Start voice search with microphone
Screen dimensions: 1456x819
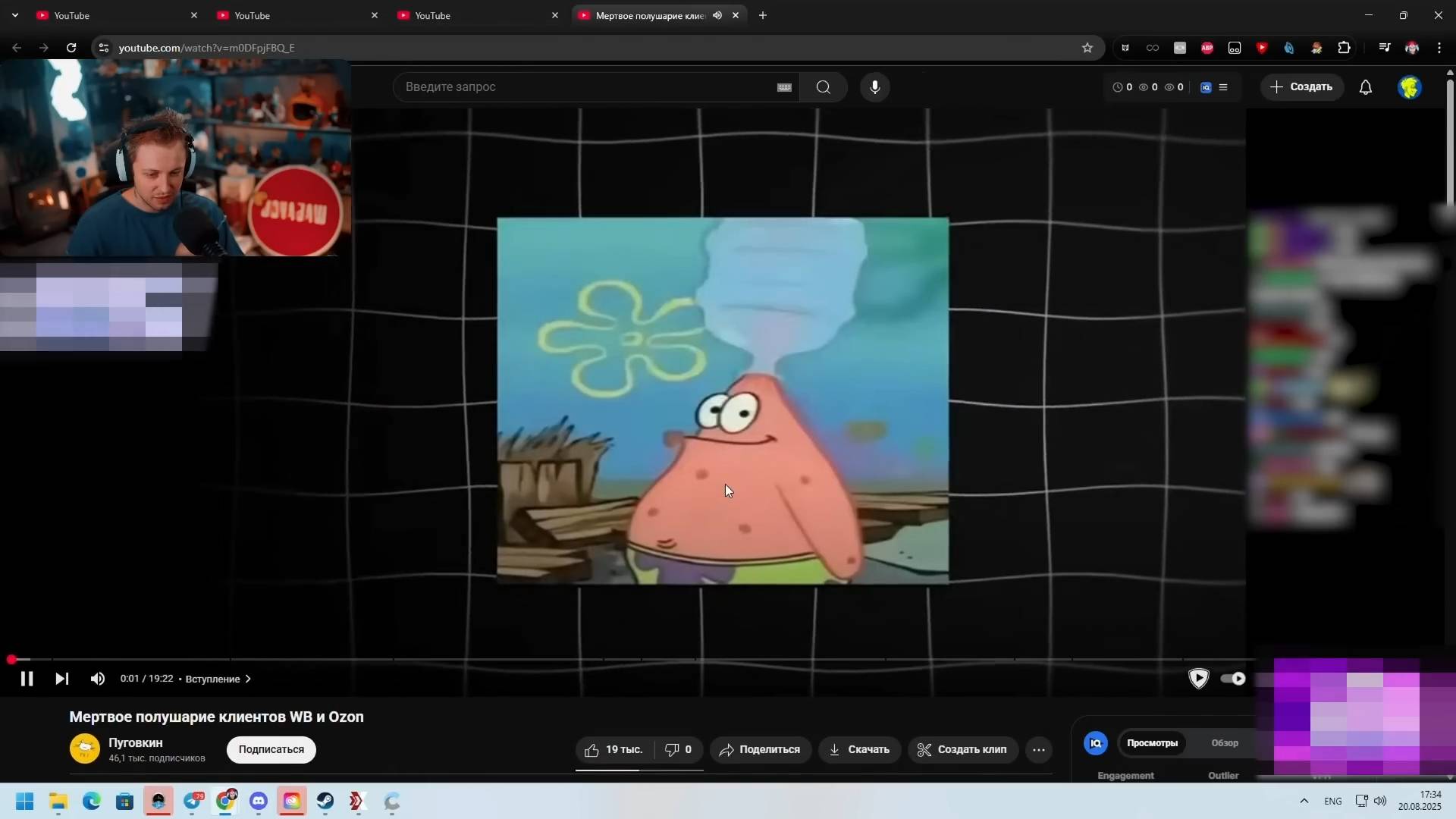click(x=874, y=87)
